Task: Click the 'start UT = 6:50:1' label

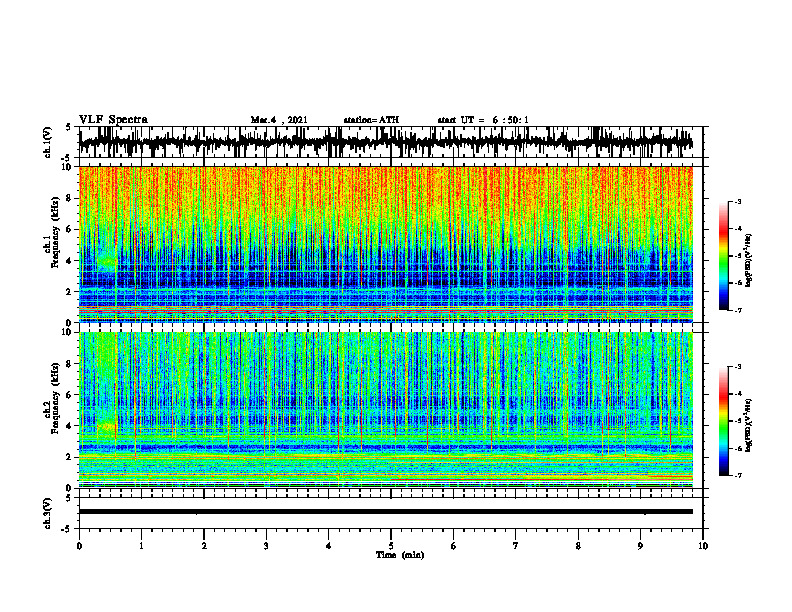Action: [483, 120]
